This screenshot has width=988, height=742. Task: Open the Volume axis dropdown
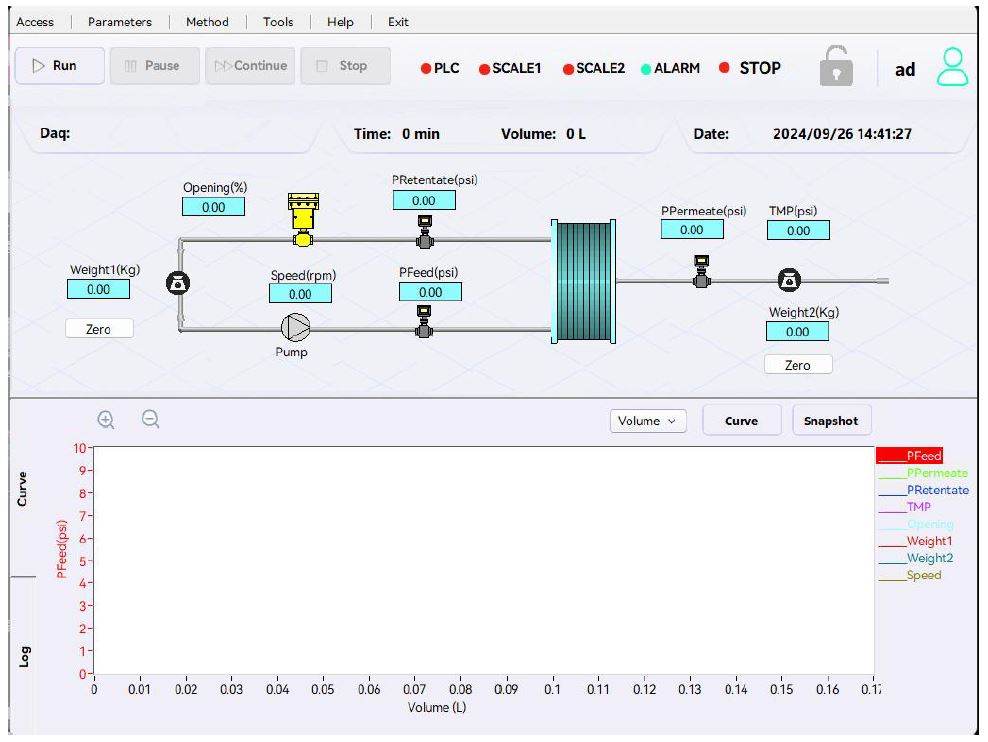click(x=648, y=421)
